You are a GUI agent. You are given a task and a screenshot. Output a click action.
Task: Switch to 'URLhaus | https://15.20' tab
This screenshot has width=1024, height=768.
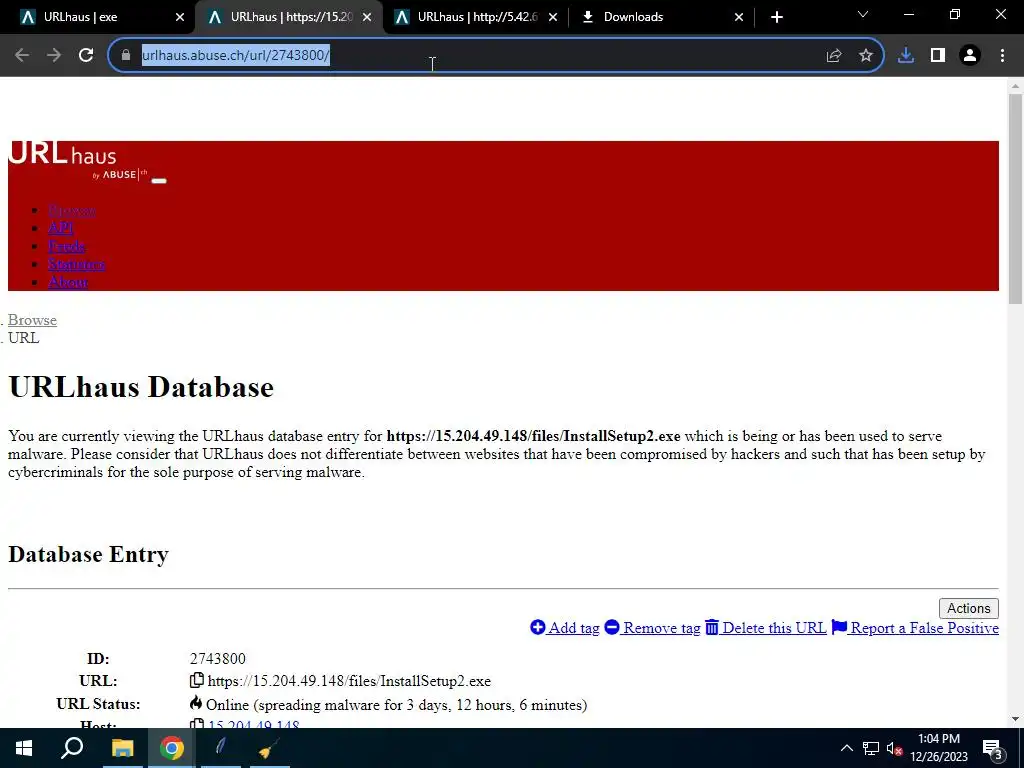(291, 17)
